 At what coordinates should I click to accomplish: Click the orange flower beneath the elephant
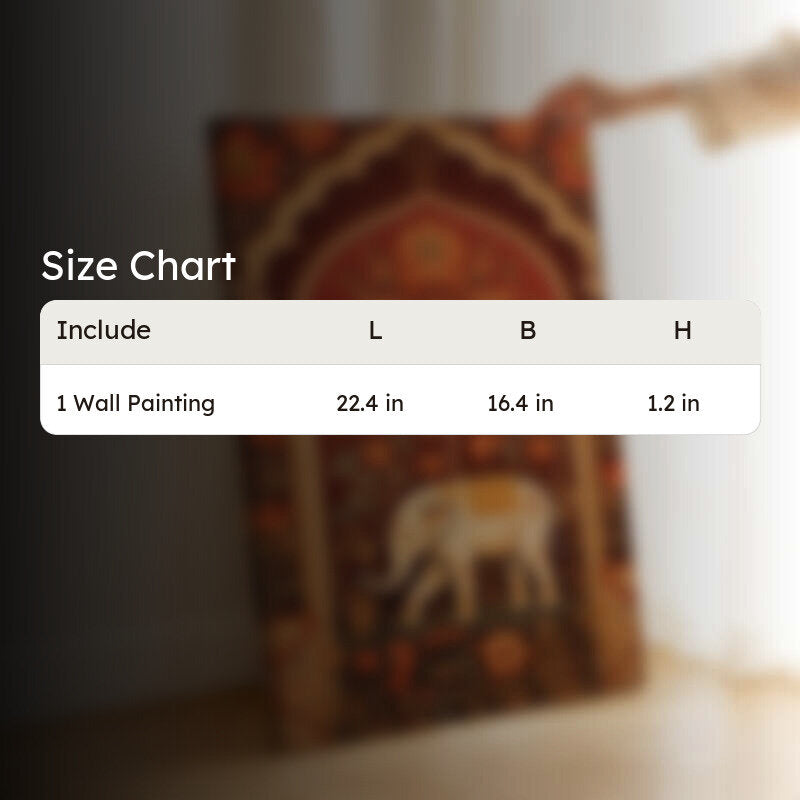point(503,653)
